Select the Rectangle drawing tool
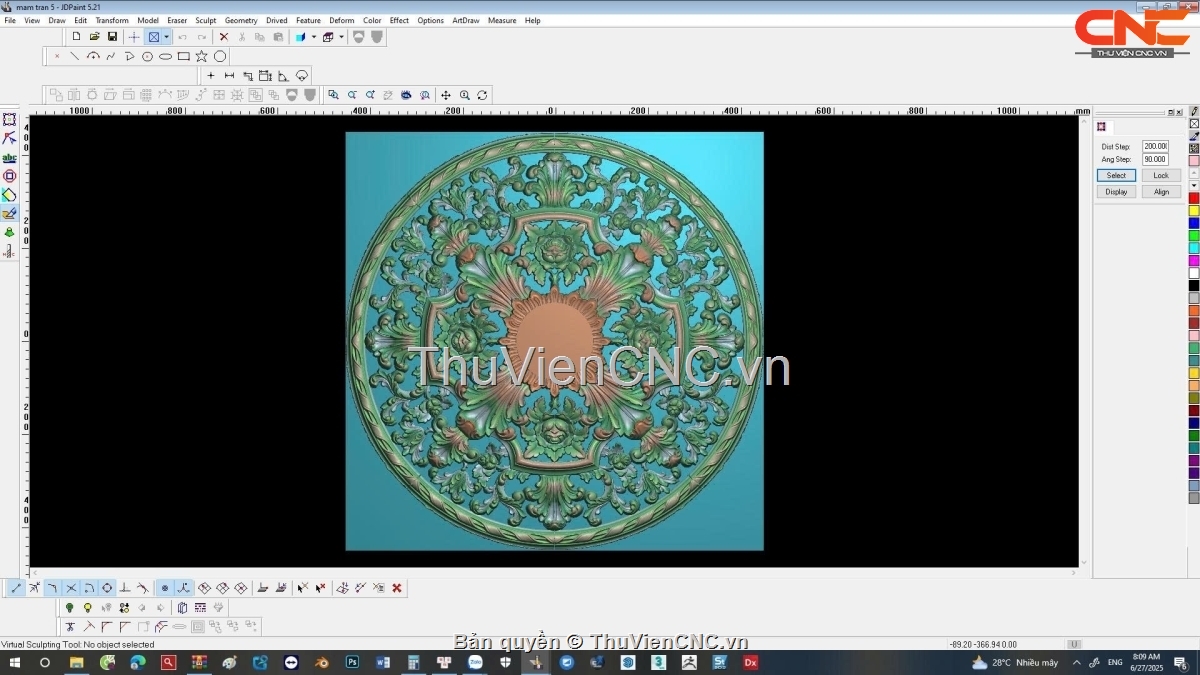1200x675 pixels. tap(184, 56)
